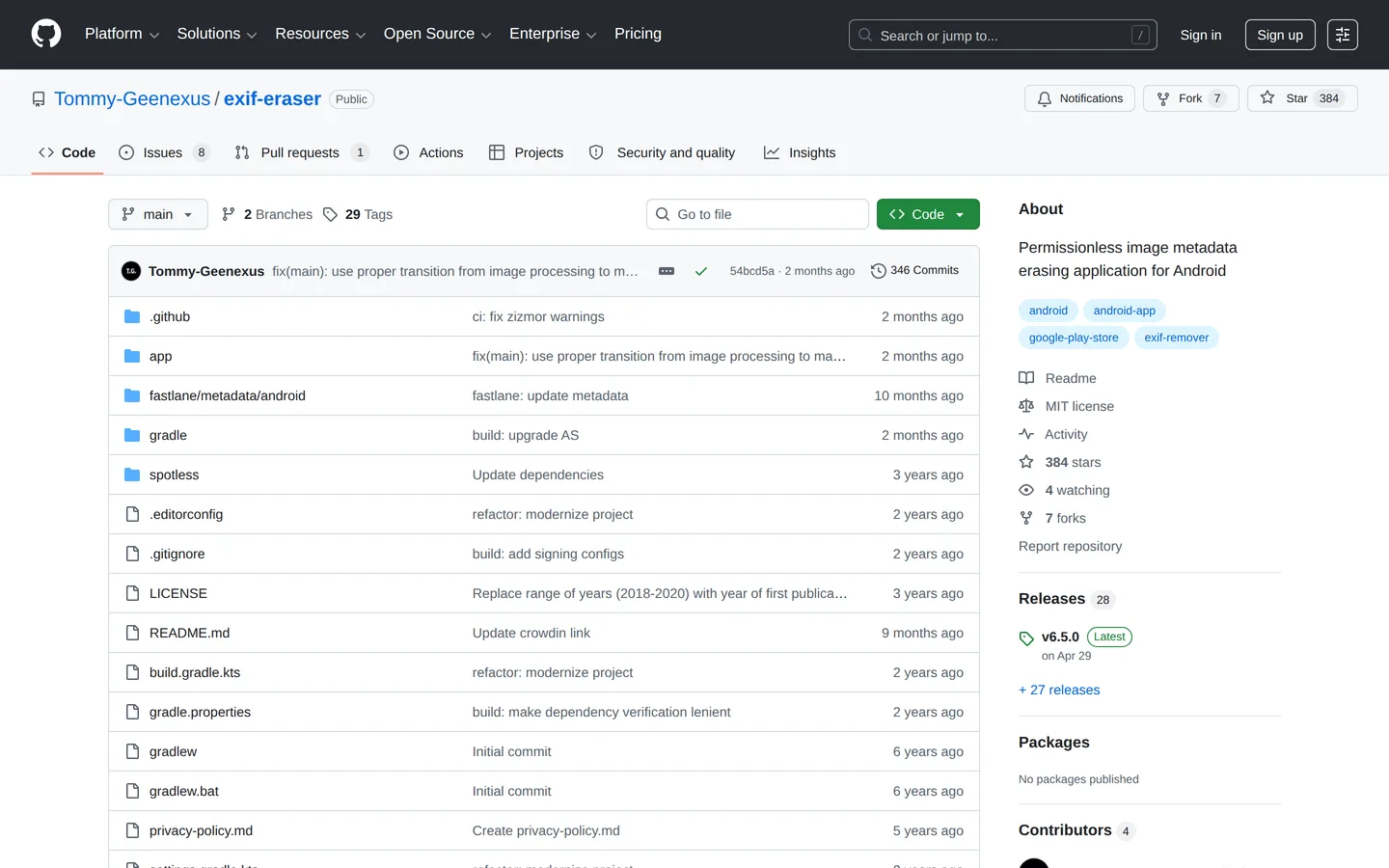The image size is (1389, 868).
Task: Click the v6.5.0 release tag icon
Action: pos(1026,638)
